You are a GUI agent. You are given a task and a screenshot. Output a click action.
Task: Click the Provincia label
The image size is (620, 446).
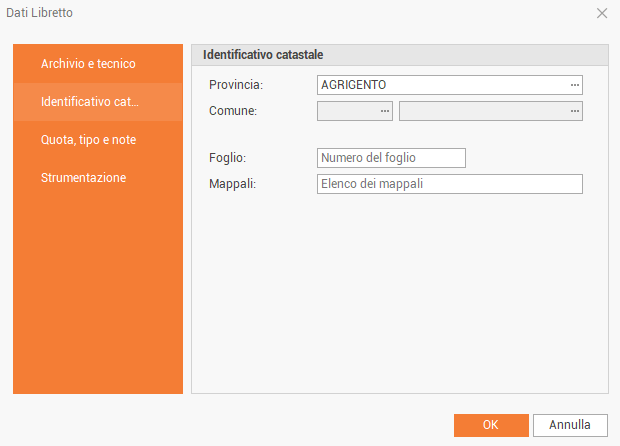(x=236, y=85)
